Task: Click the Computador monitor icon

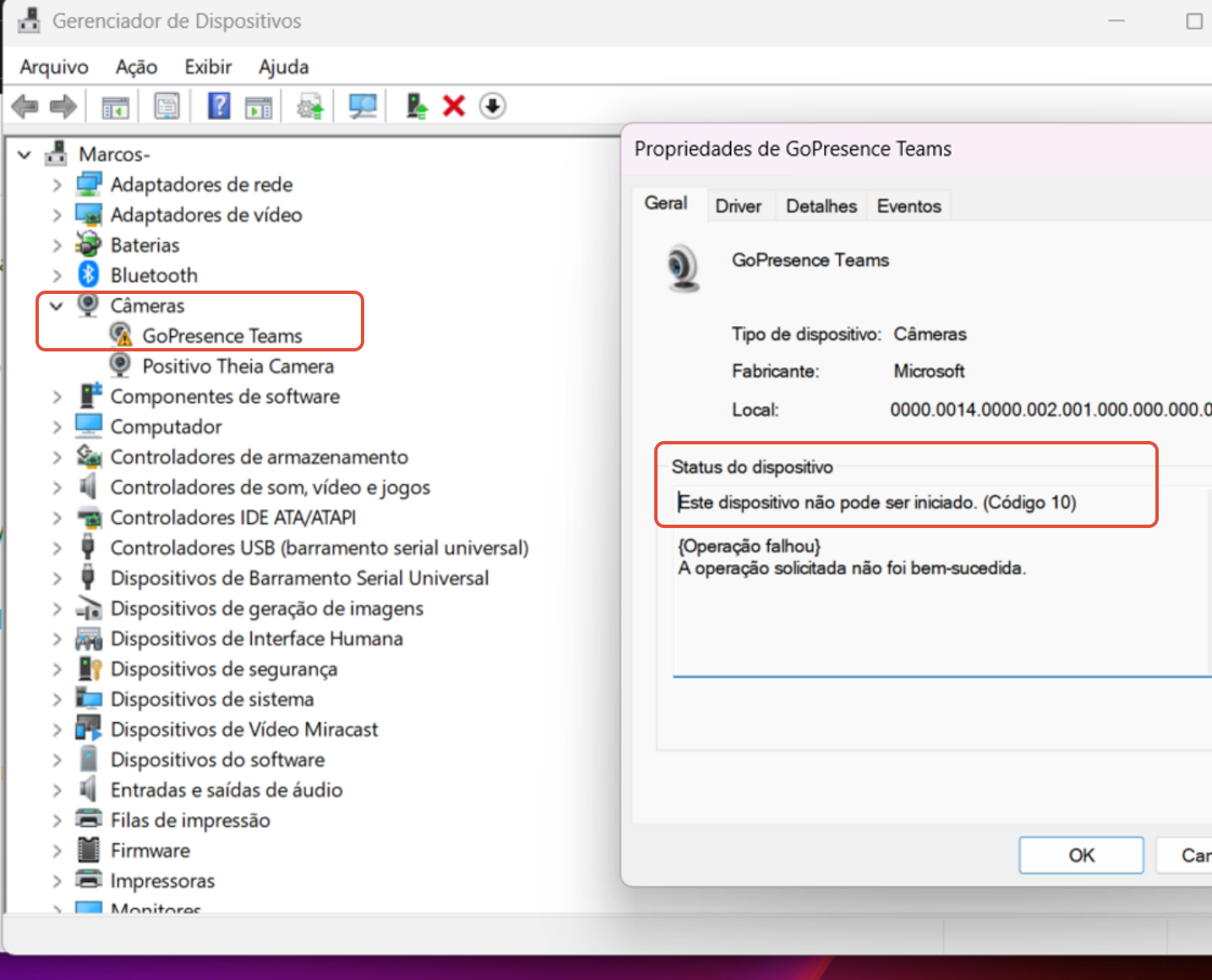Action: 88,425
